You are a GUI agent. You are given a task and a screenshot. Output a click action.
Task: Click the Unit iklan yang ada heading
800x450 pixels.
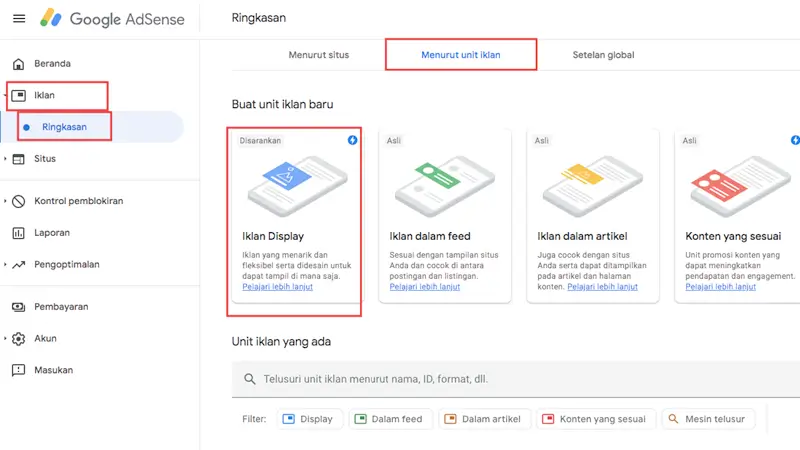point(281,341)
